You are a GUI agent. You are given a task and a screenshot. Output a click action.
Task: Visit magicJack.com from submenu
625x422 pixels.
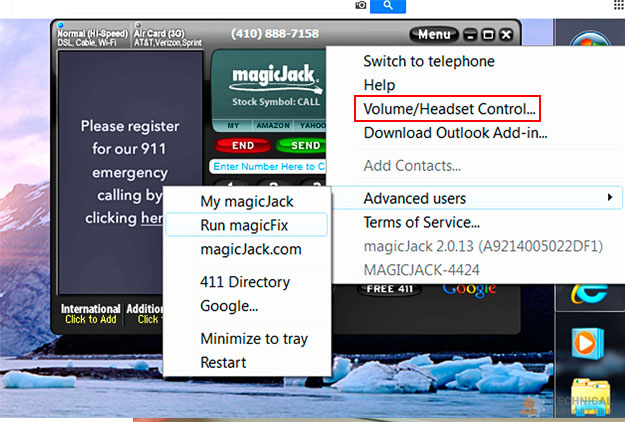coord(251,249)
